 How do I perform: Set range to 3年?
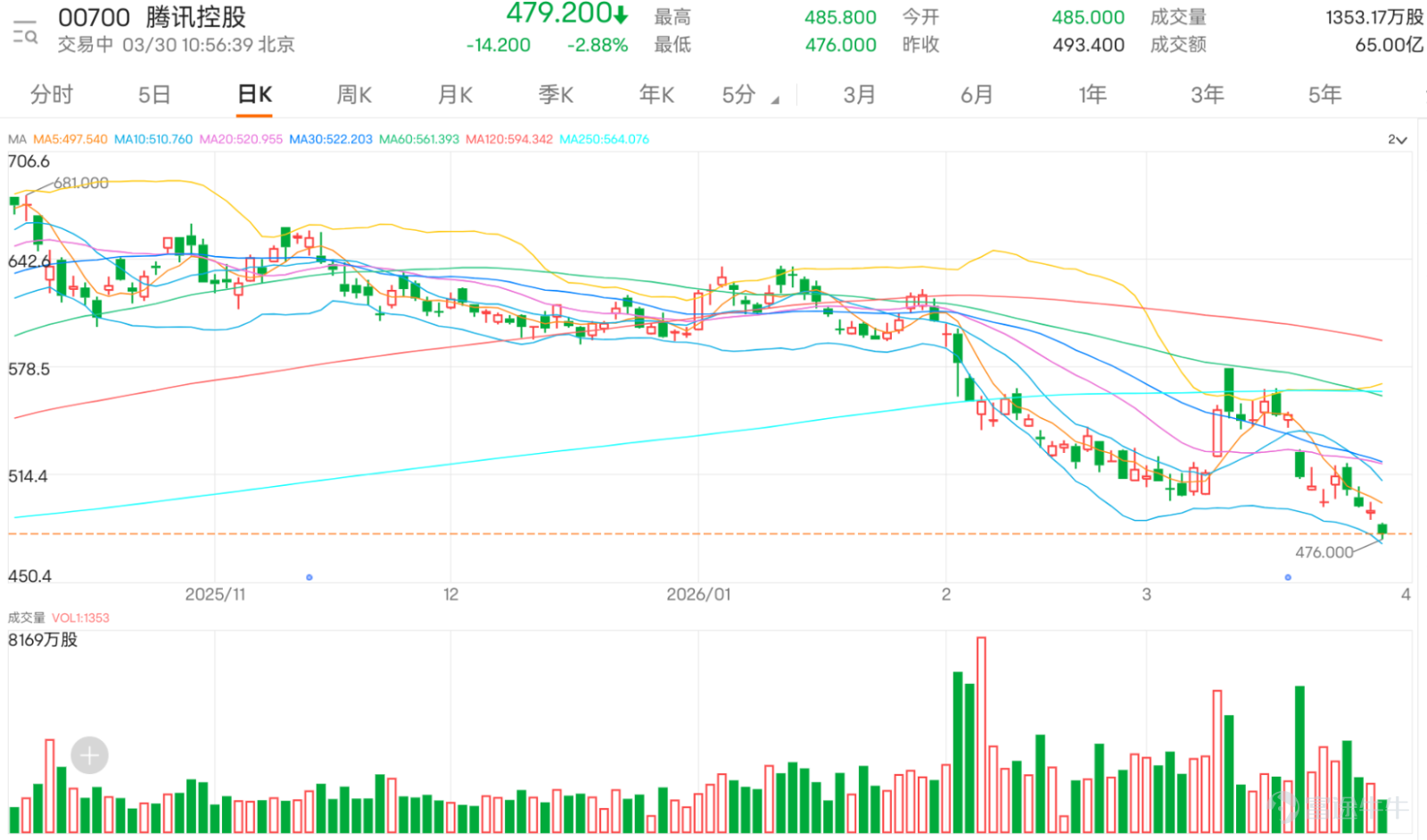click(x=1208, y=95)
